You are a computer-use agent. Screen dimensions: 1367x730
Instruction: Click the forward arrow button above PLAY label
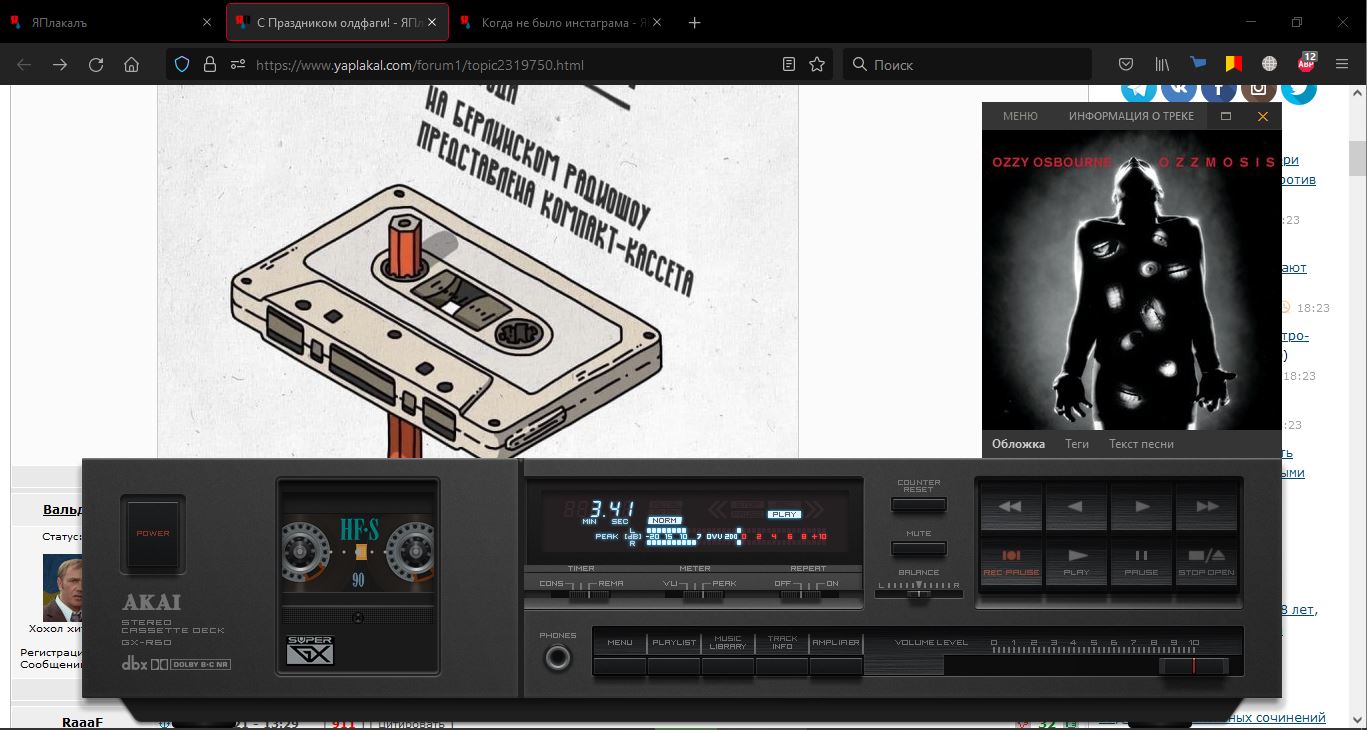pos(1141,507)
